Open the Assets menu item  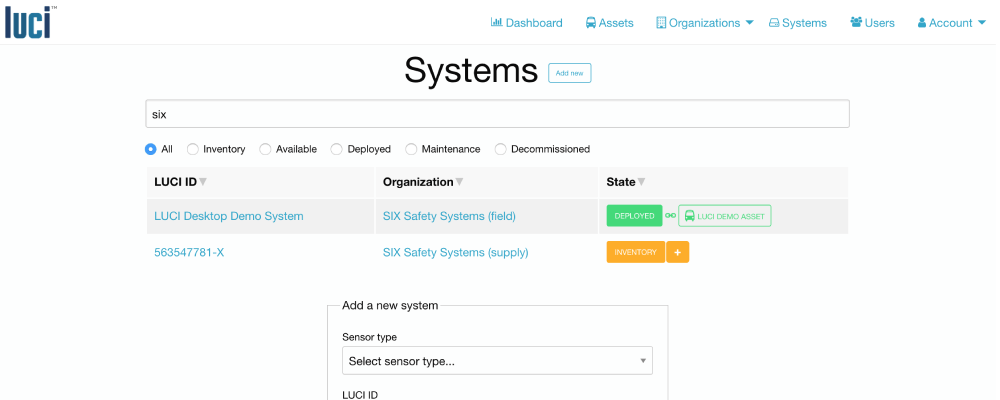pyautogui.click(x=610, y=23)
